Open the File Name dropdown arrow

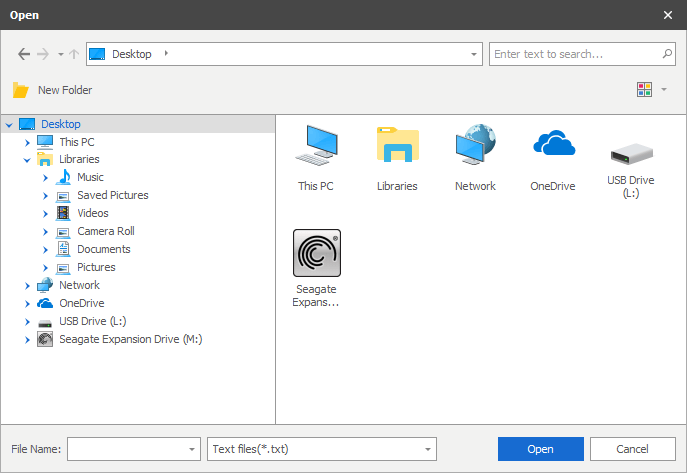(191, 449)
